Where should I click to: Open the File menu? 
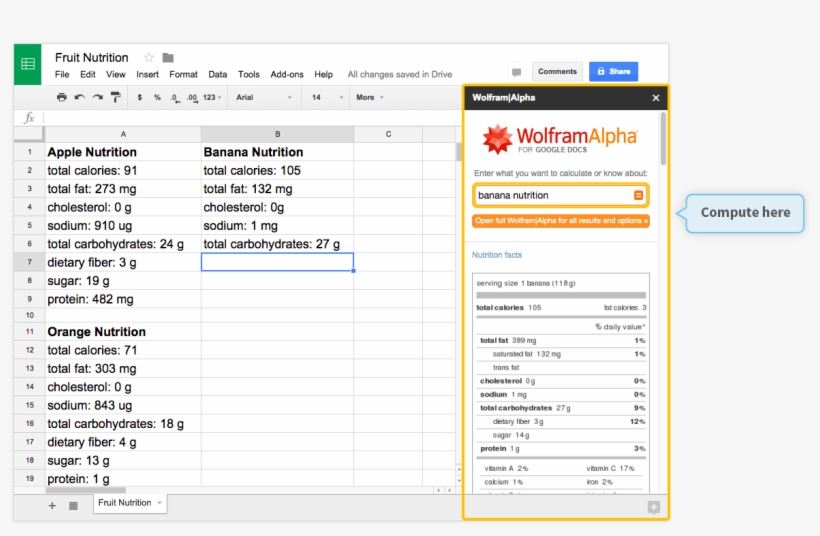click(x=62, y=74)
